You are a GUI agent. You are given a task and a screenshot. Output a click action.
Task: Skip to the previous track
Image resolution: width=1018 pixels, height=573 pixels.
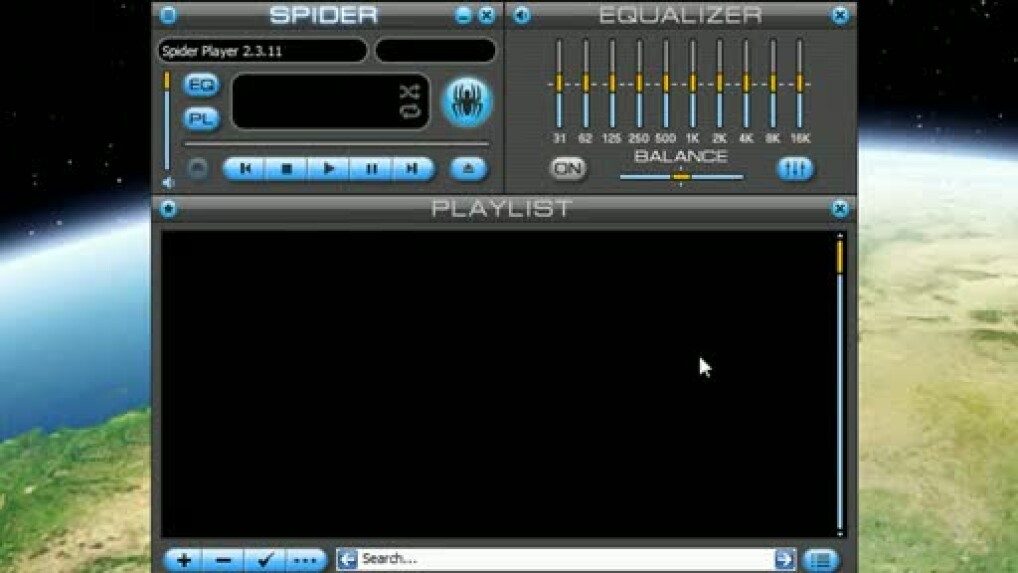246,169
